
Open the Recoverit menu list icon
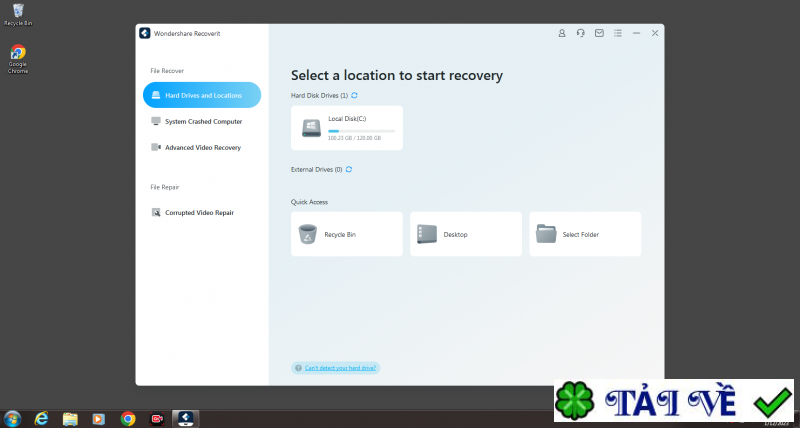click(618, 33)
